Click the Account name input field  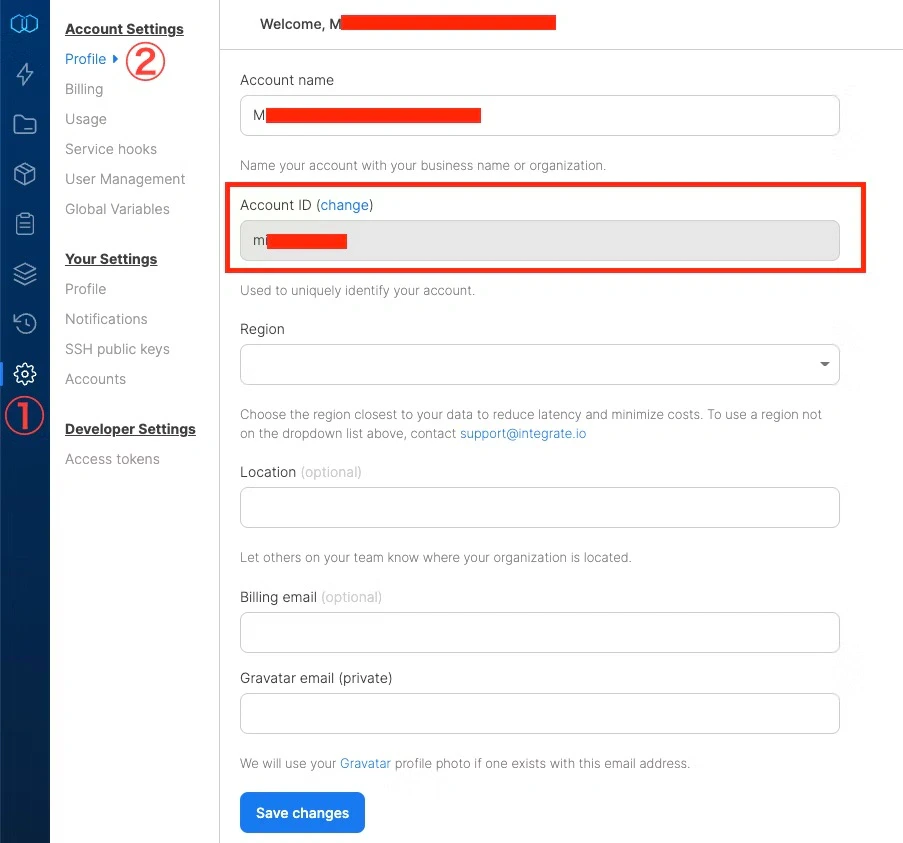coord(540,115)
